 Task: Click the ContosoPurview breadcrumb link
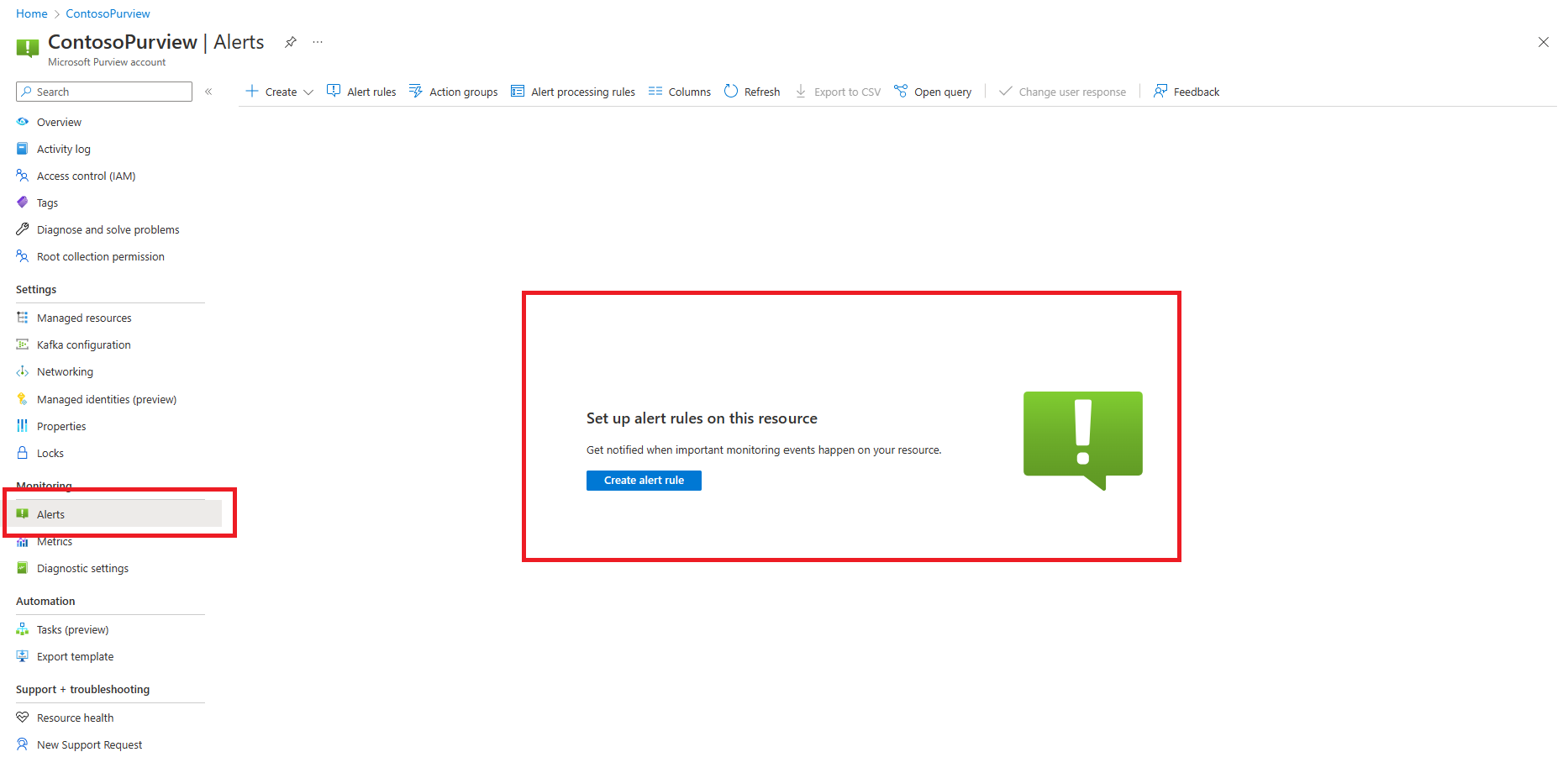coord(108,13)
